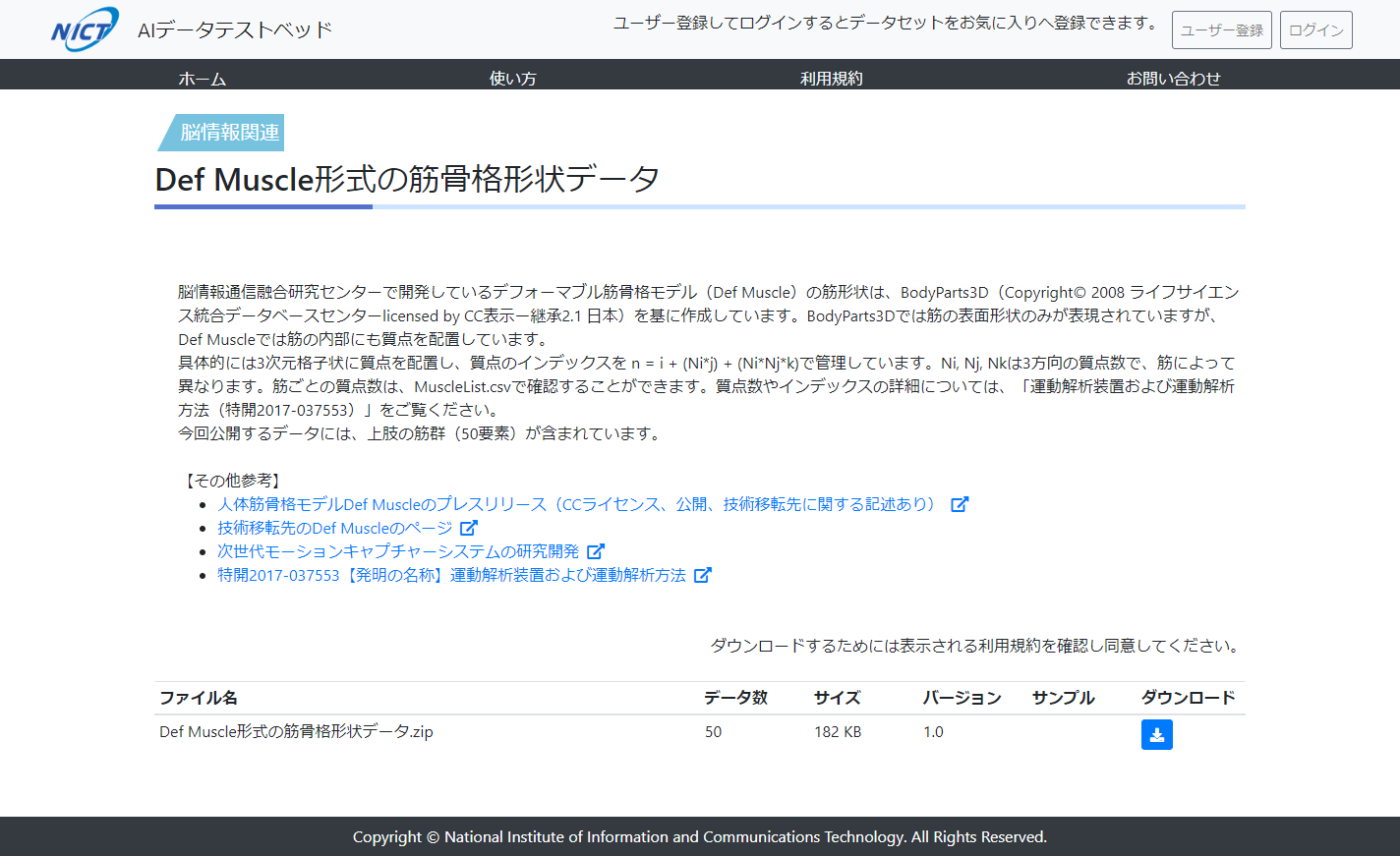Click AIデータテストベッド site title
The width and height of the screenshot is (1400, 856).
click(235, 30)
